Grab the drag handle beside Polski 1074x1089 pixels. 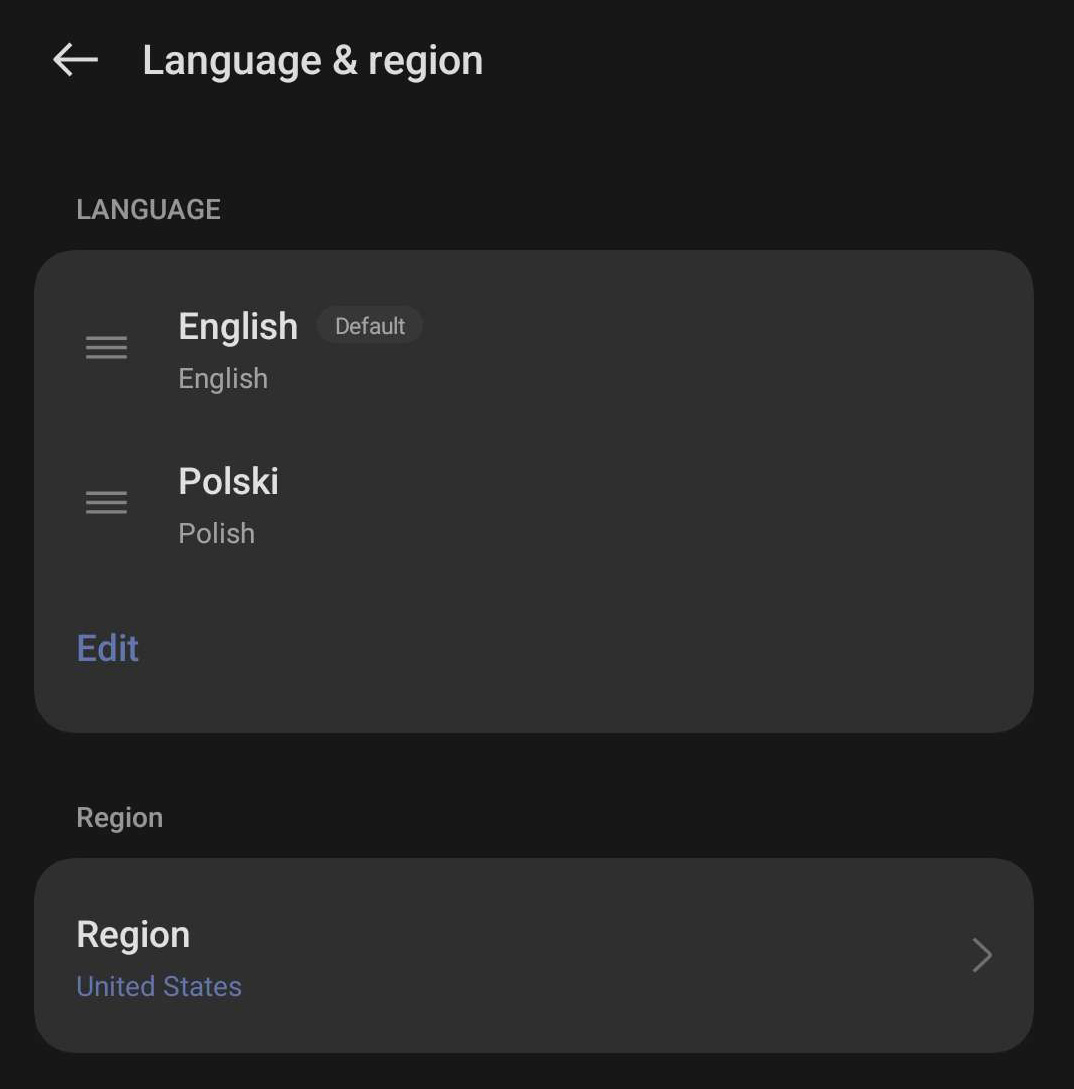pyautogui.click(x=106, y=502)
